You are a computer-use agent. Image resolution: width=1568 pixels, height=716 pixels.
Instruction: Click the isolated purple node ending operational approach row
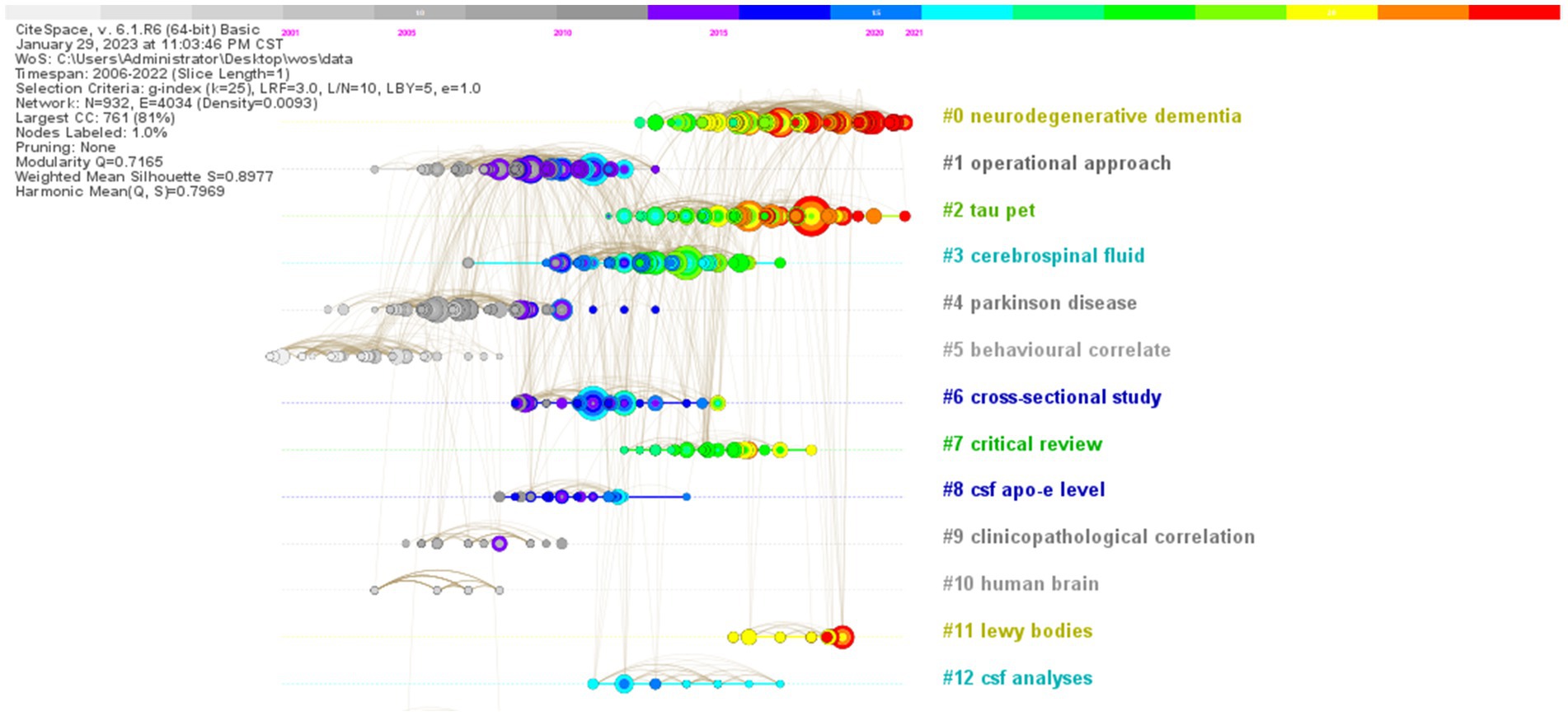pos(655,169)
